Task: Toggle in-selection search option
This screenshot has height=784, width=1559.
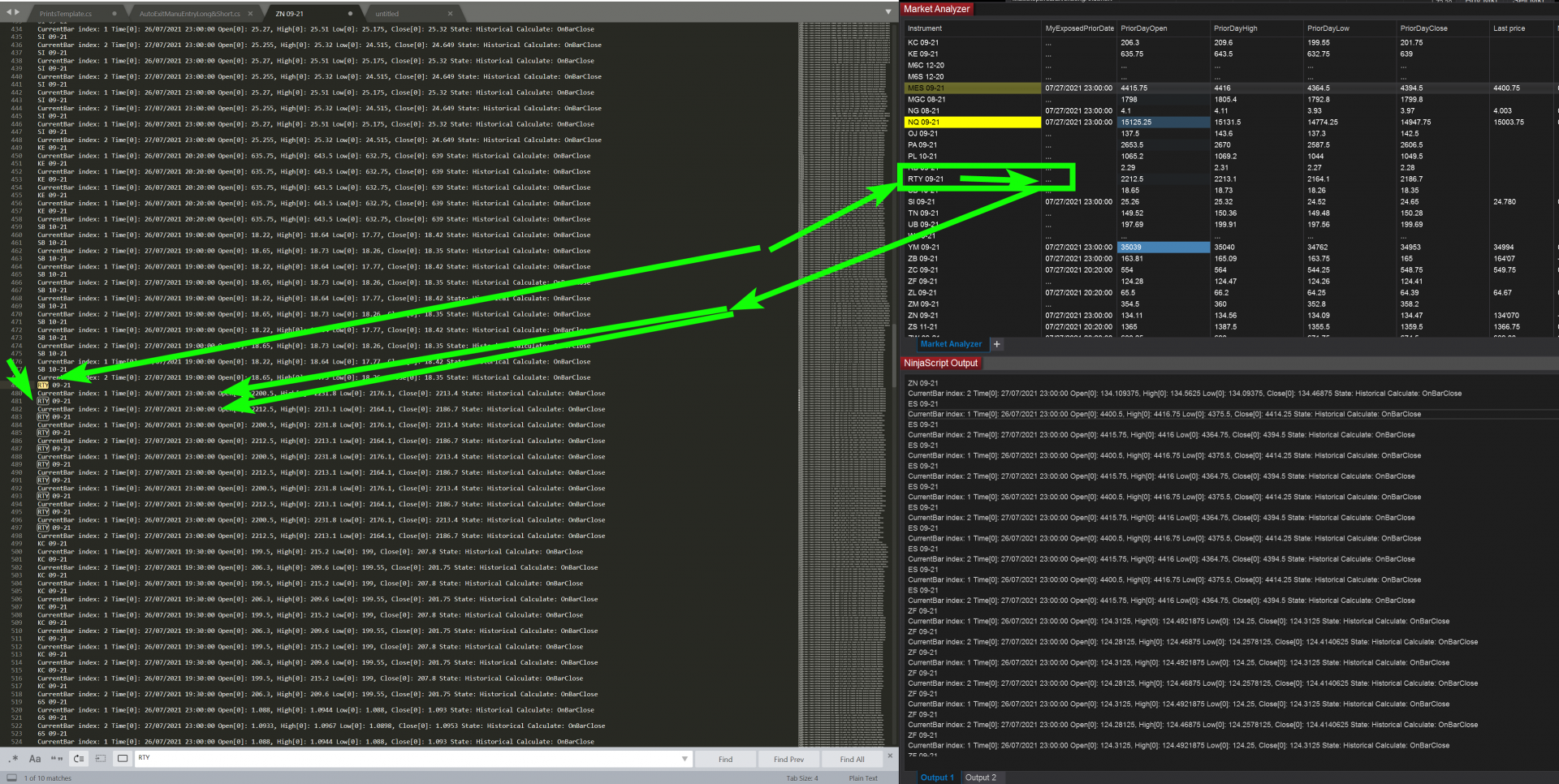Action: click(x=101, y=759)
